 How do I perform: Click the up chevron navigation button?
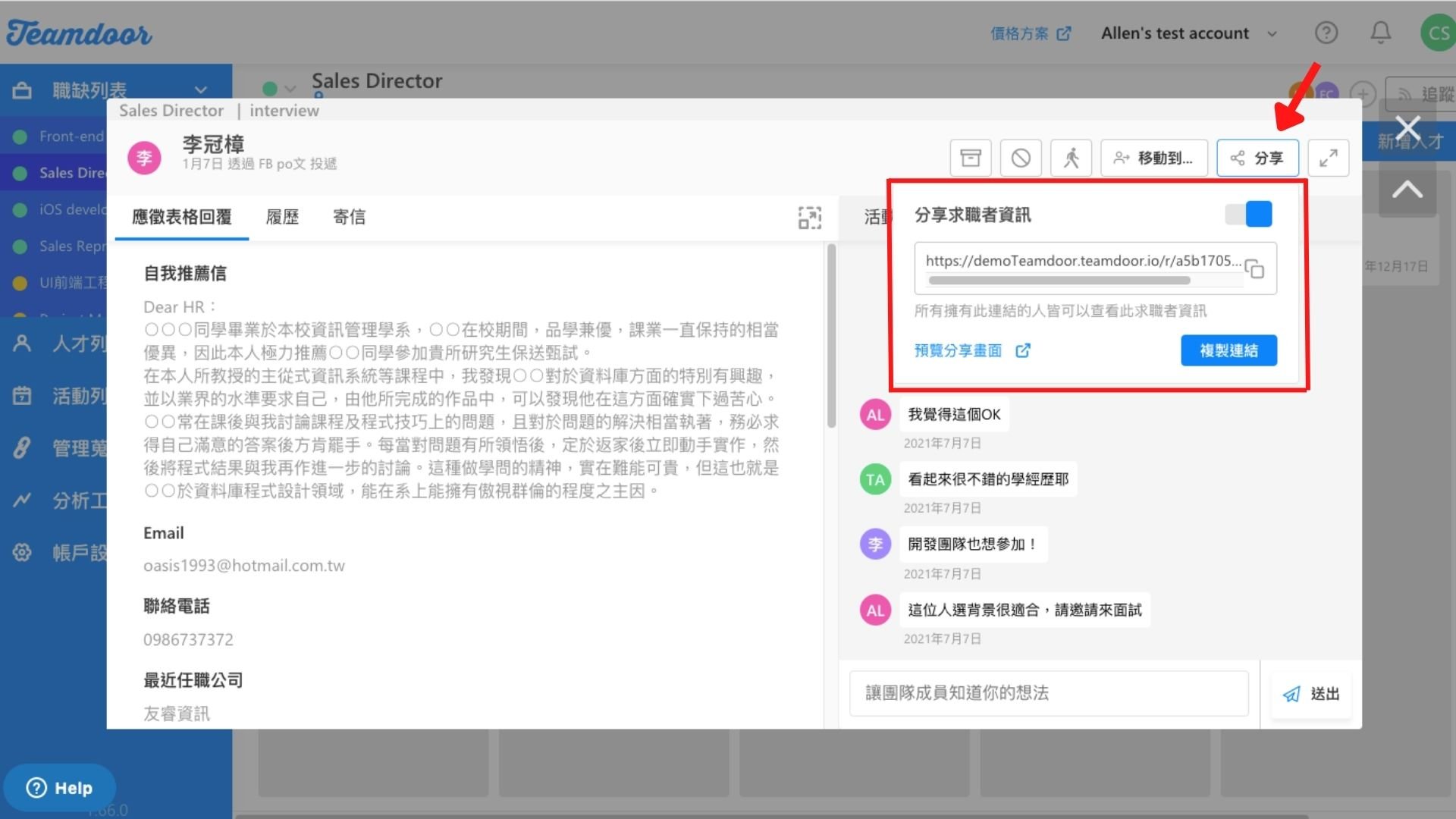pyautogui.click(x=1407, y=190)
